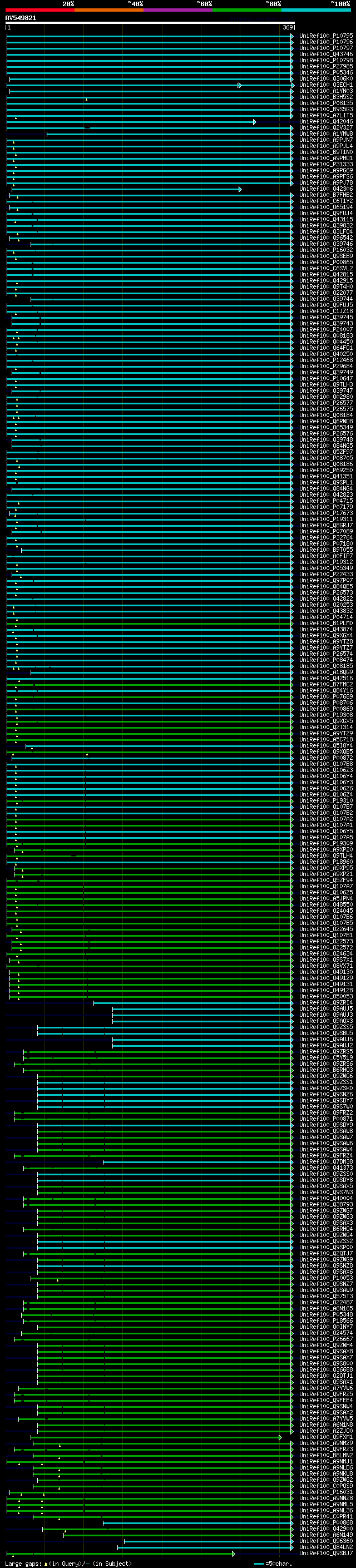Select the orange ~40% identity legend segment

click(109, 10)
